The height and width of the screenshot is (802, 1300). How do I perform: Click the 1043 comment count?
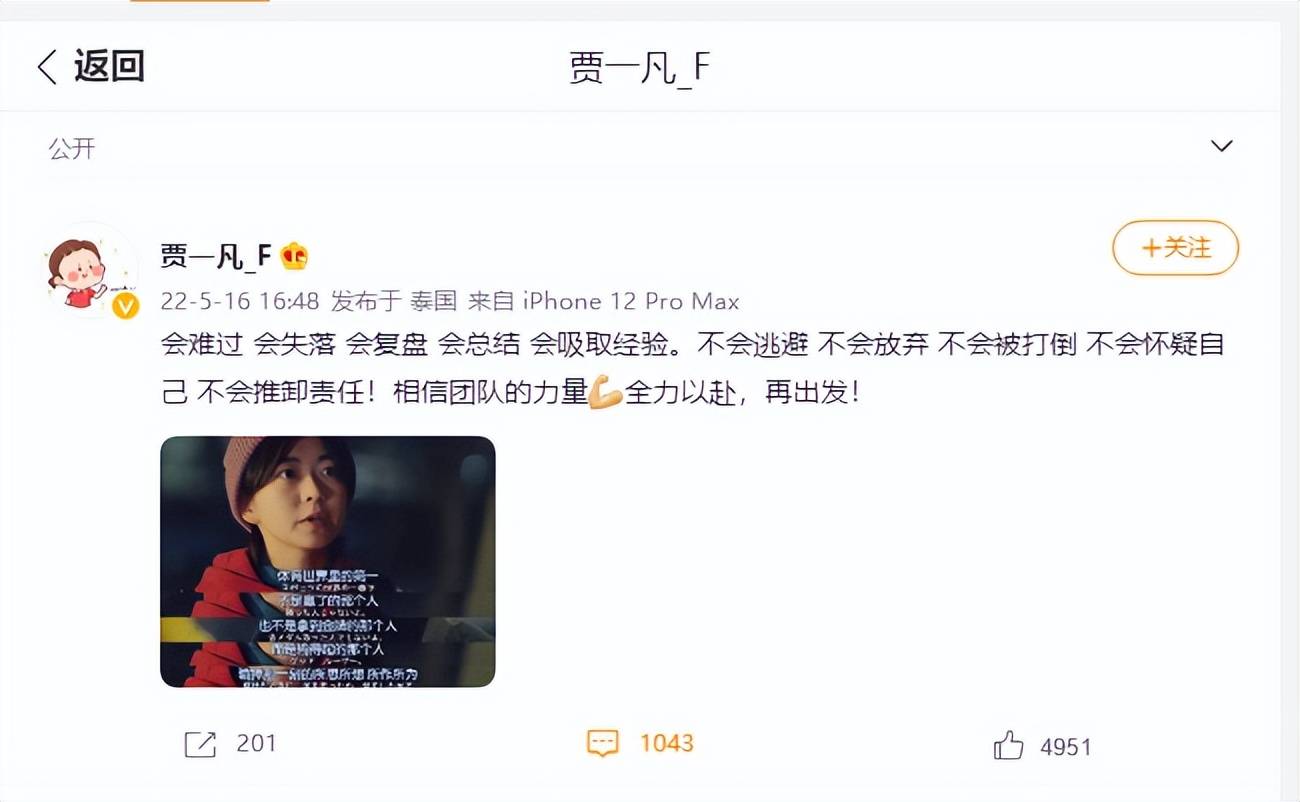pyautogui.click(x=666, y=743)
